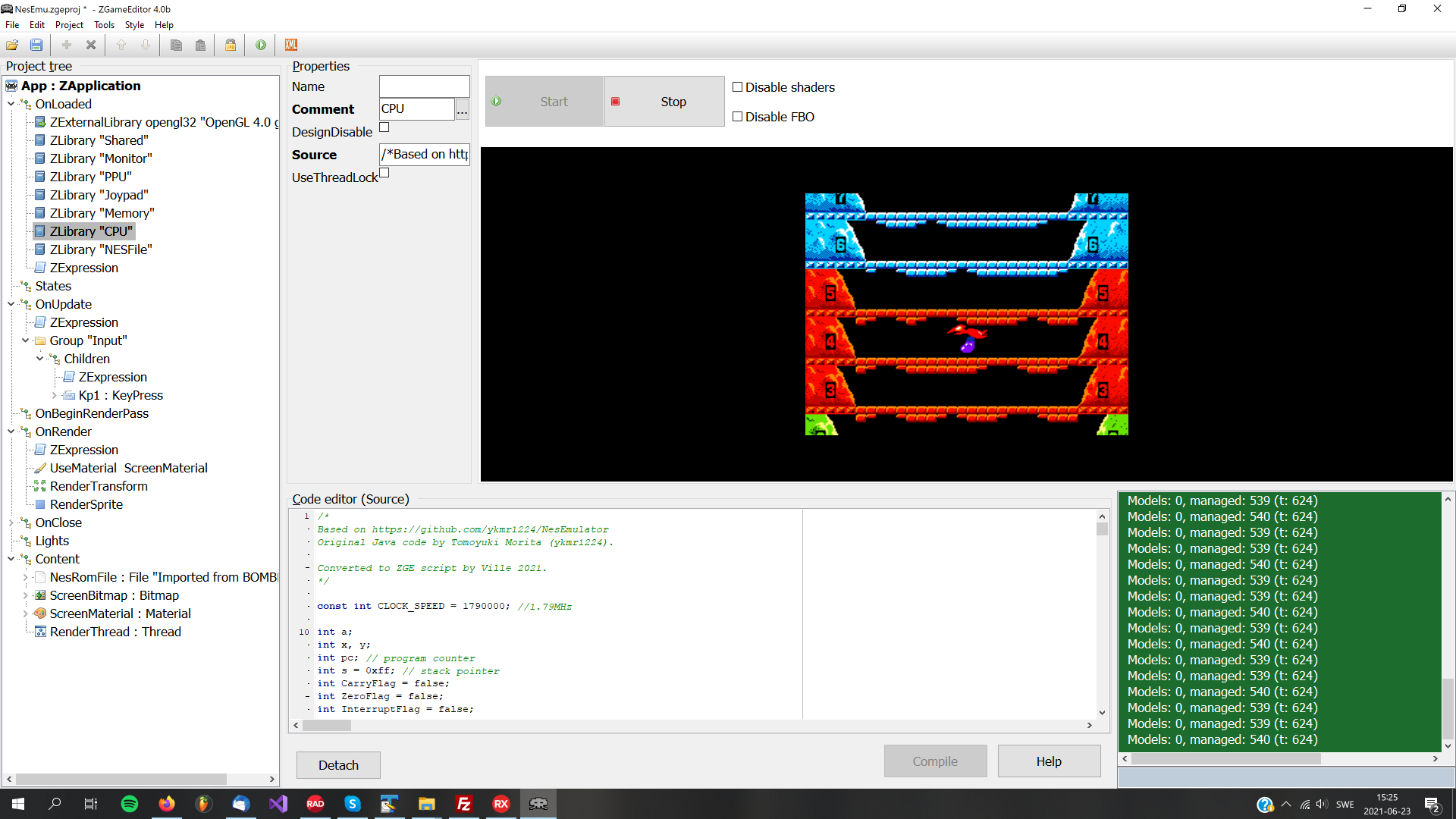This screenshot has height=819, width=1456.
Task: Open code editor Help button
Action: [1049, 761]
